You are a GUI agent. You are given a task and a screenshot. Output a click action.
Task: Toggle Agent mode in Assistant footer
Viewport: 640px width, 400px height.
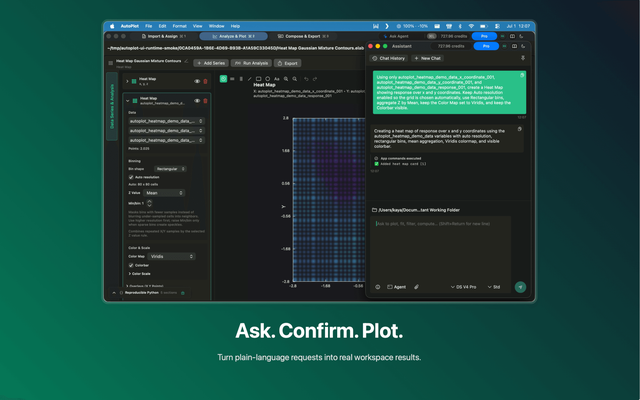396,287
